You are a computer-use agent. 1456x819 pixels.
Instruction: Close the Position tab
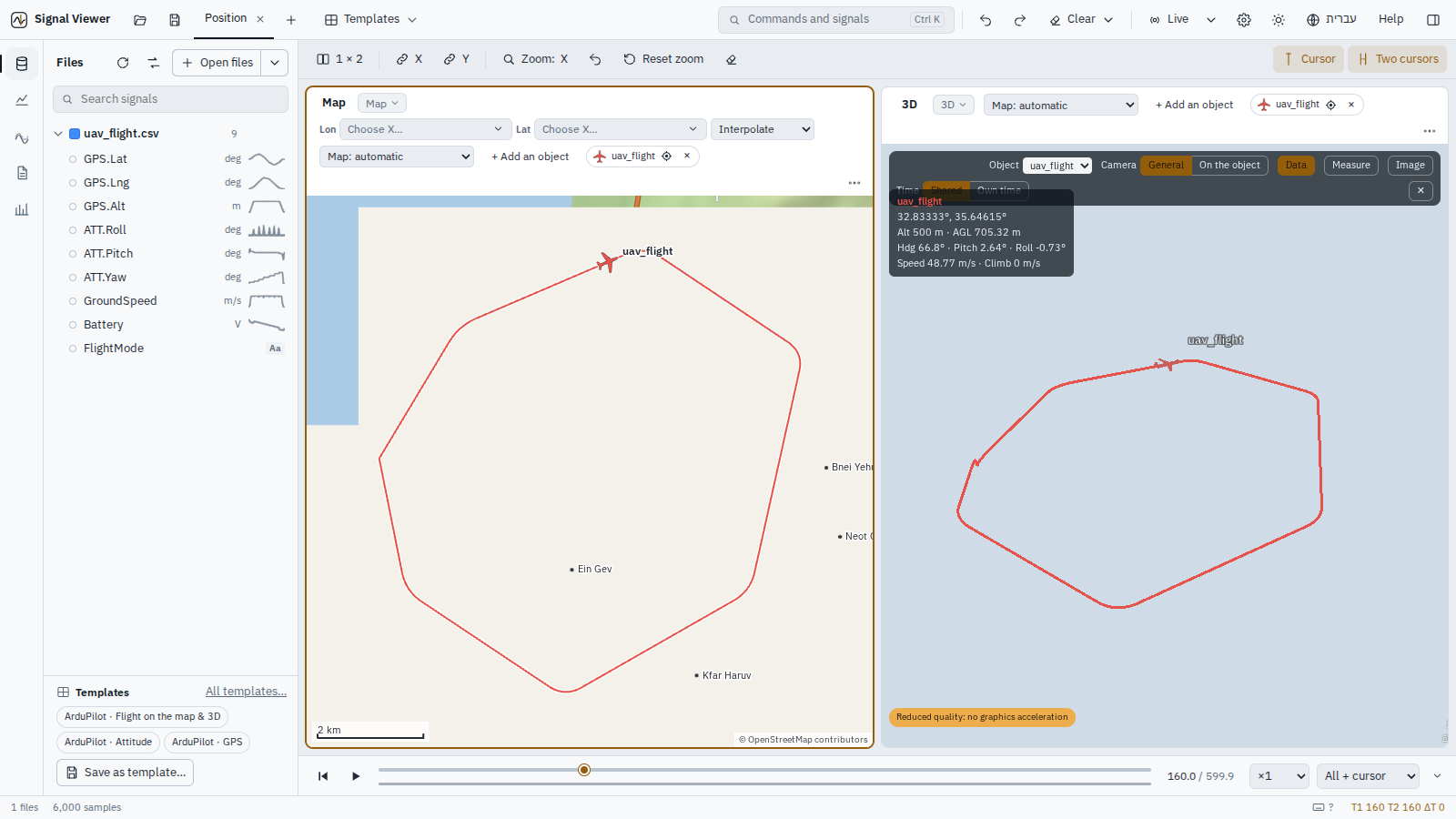260,19
